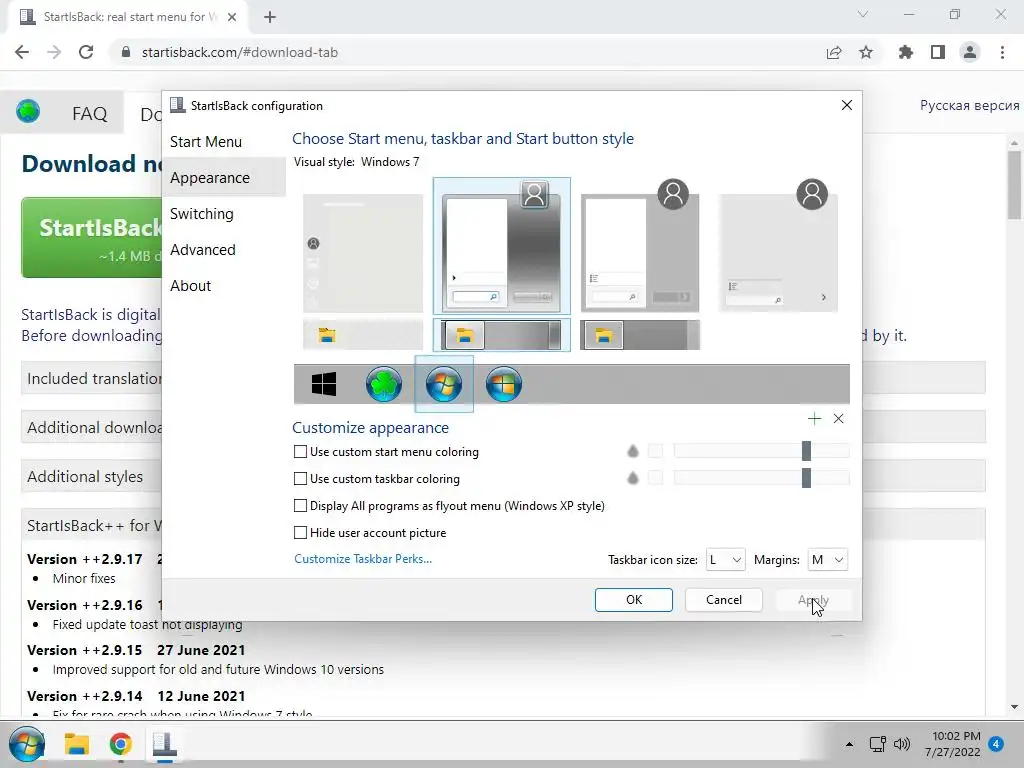Viewport: 1024px width, 768px height.
Task: Open Chrome three-dot menu
Action: click(1002, 52)
